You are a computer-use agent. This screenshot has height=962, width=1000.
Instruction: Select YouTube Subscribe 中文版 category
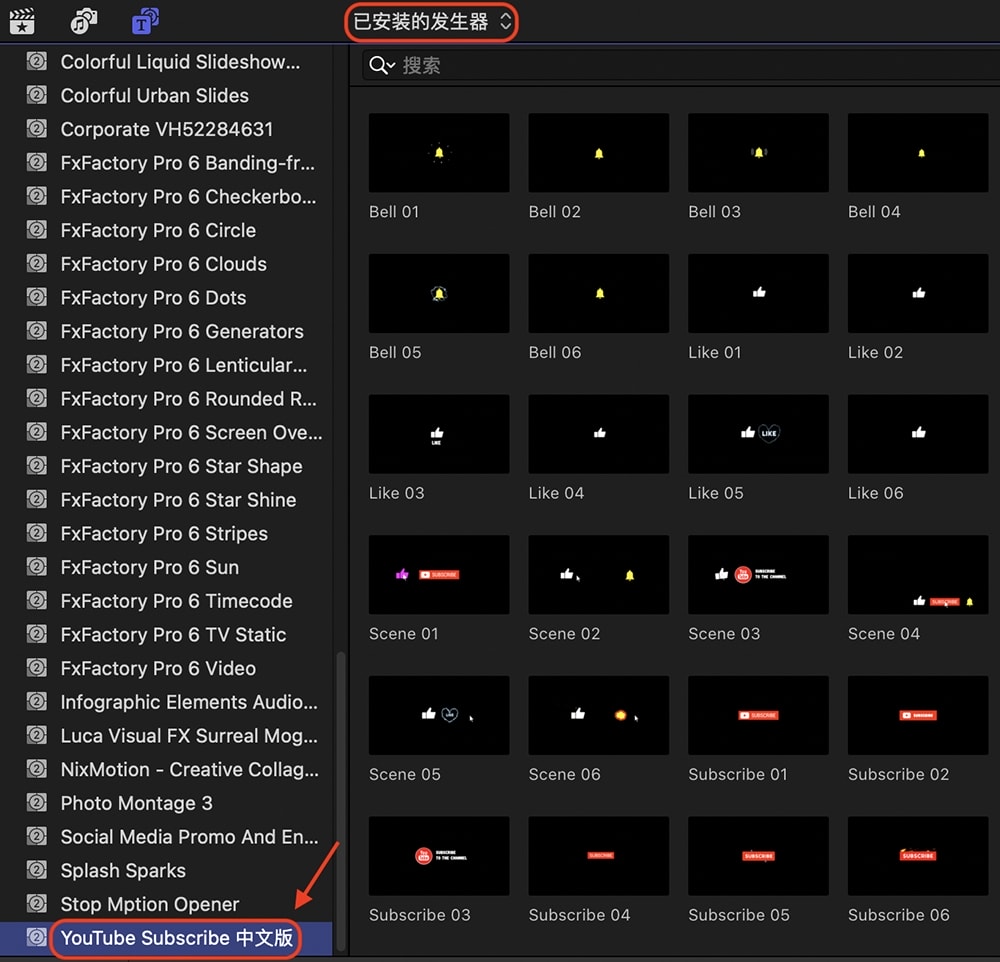pos(177,938)
